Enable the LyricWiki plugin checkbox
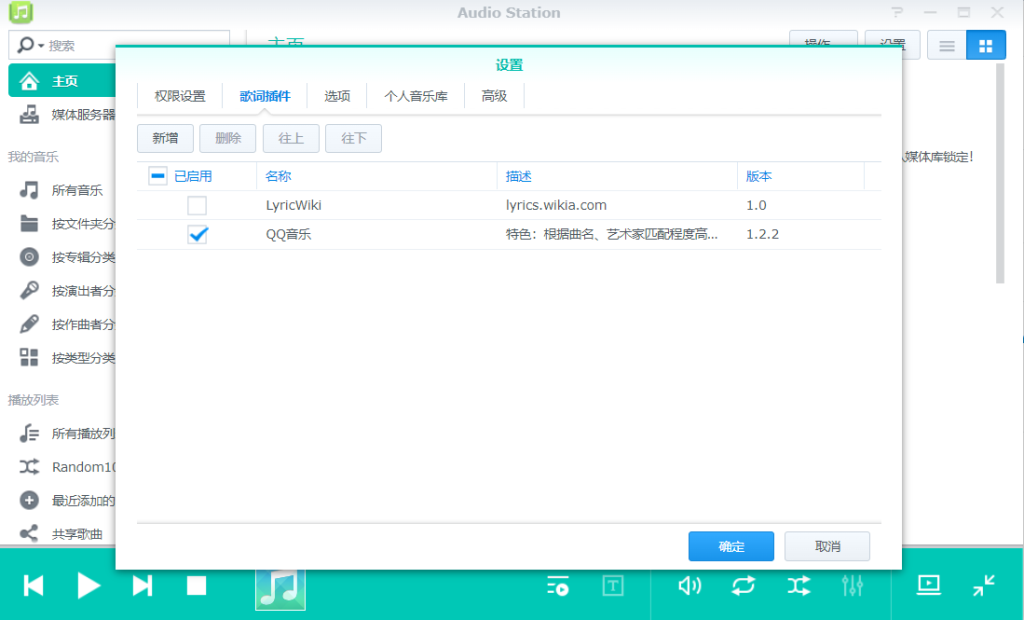Image resolution: width=1024 pixels, height=620 pixels. 198,206
